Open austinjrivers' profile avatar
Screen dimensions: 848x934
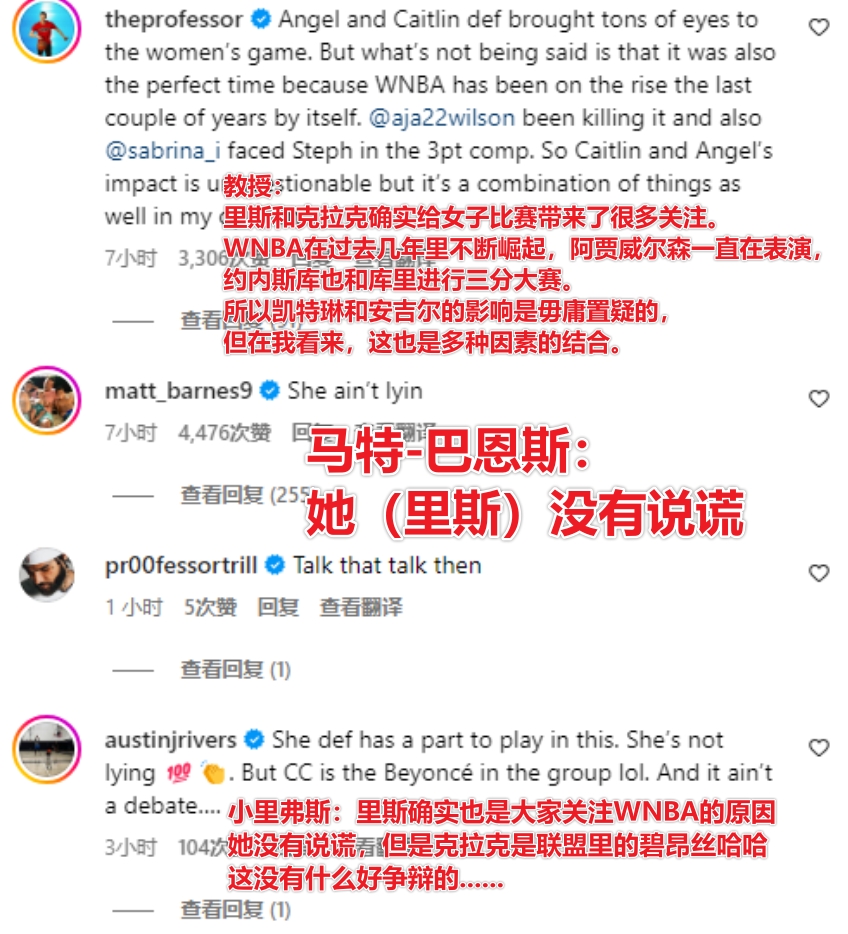click(x=46, y=749)
